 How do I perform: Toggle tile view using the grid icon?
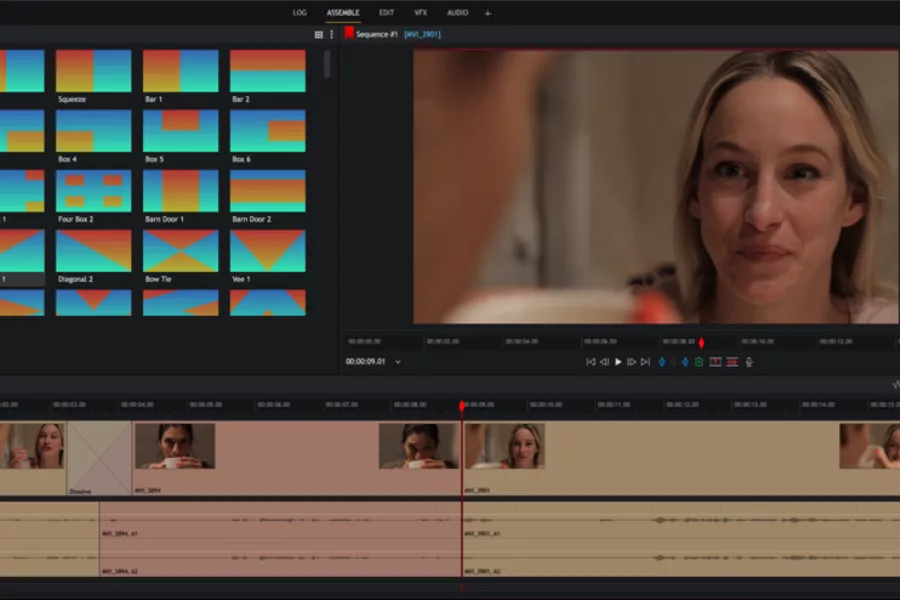point(319,34)
